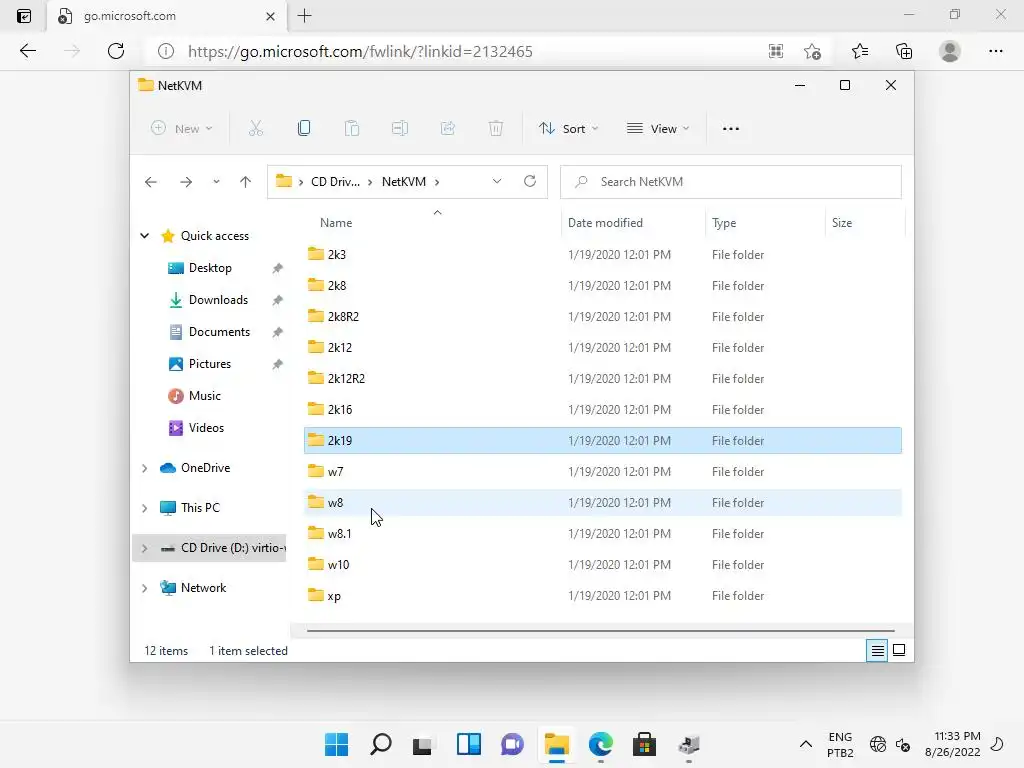Click the Search NetKVM field

pyautogui.click(x=731, y=182)
